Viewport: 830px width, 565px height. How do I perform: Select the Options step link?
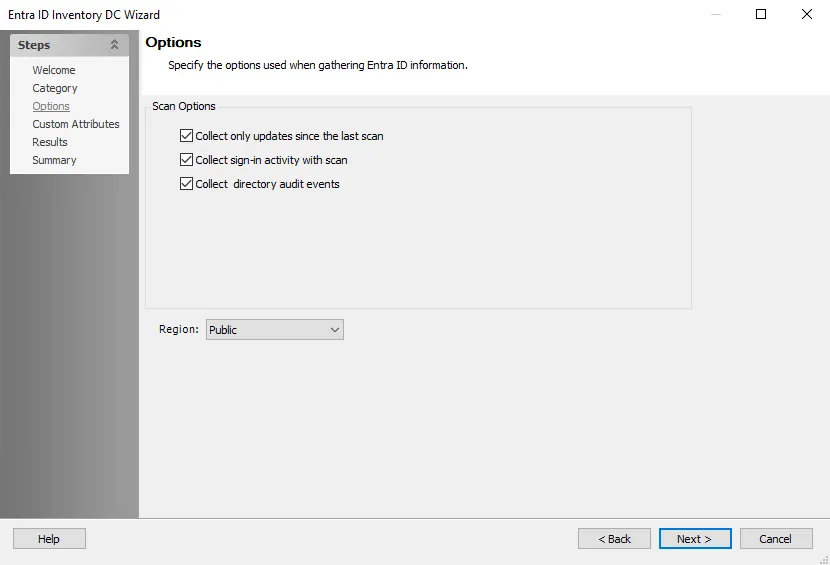(51, 106)
